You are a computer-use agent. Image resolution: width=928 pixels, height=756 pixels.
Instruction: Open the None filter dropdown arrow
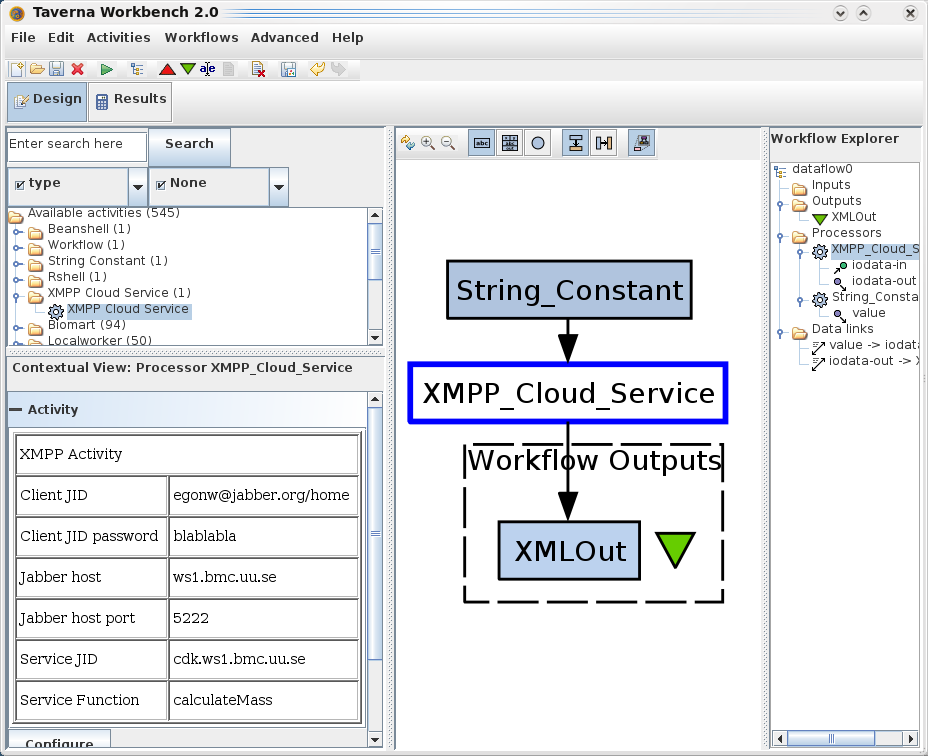(x=279, y=187)
